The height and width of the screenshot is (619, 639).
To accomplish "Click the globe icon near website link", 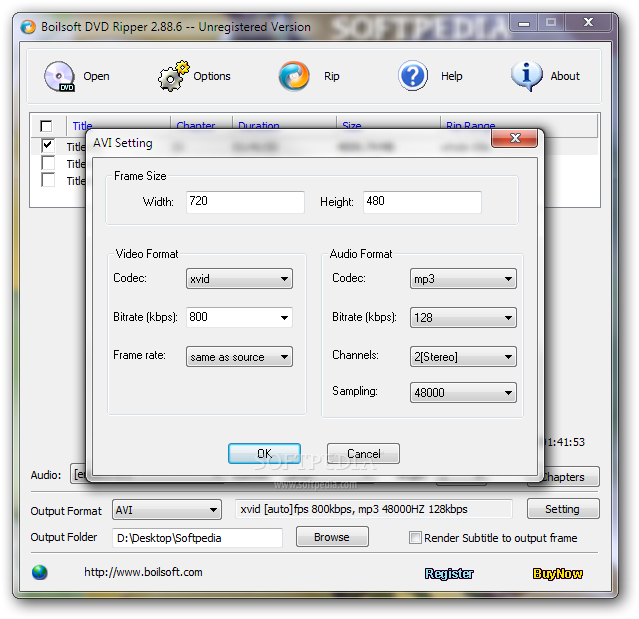I will coord(40,572).
